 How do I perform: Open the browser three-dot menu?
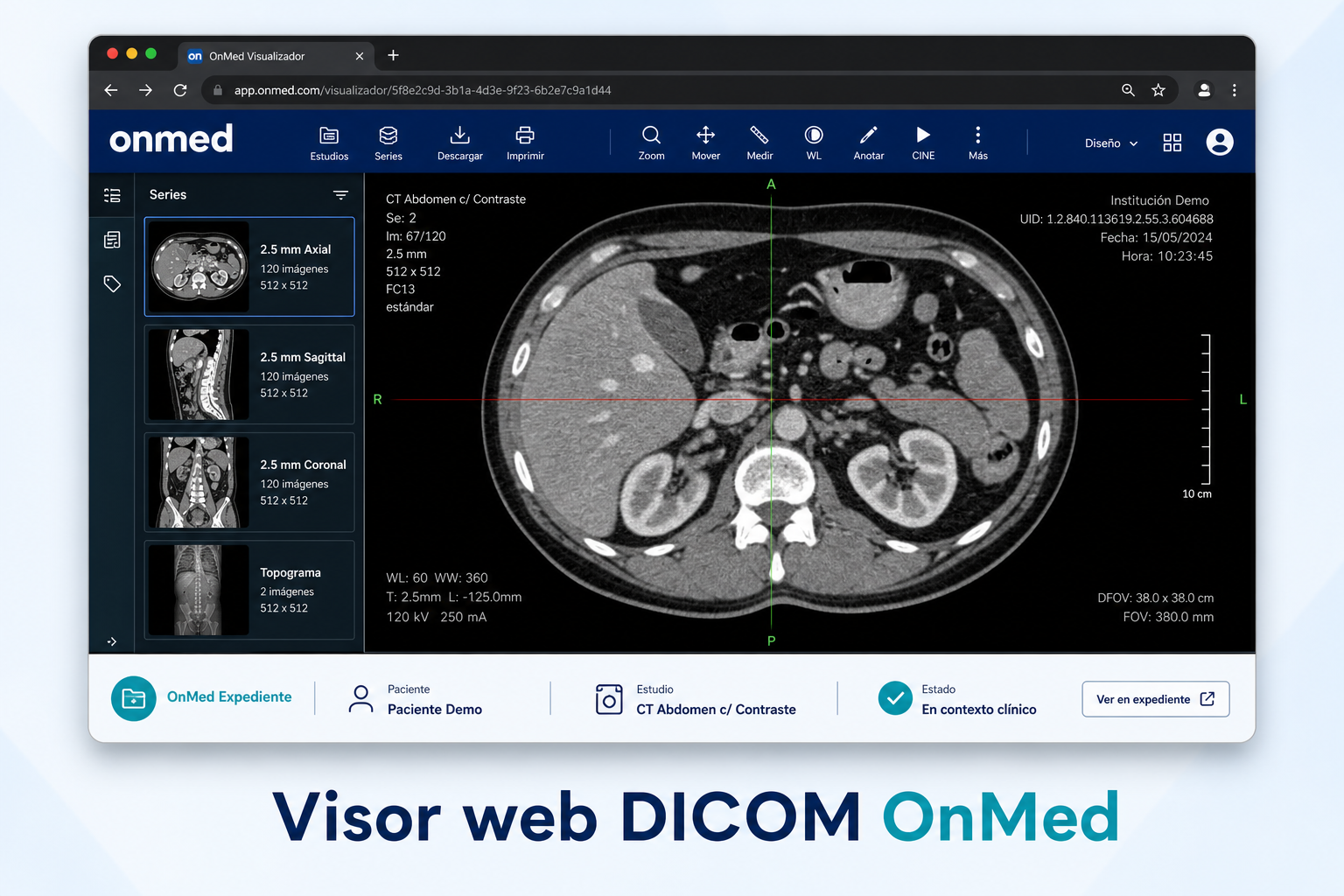1235,90
